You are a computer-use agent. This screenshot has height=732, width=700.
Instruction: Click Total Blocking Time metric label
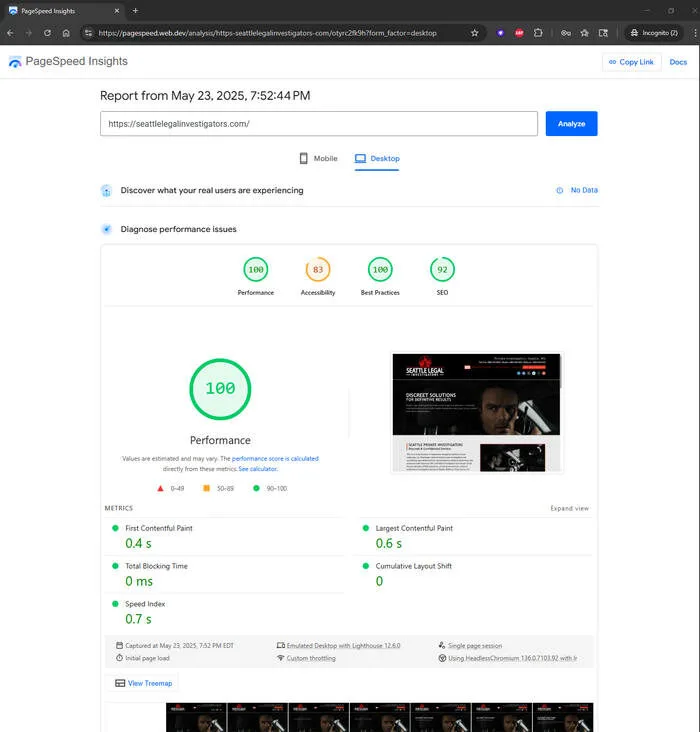[x=156, y=566]
